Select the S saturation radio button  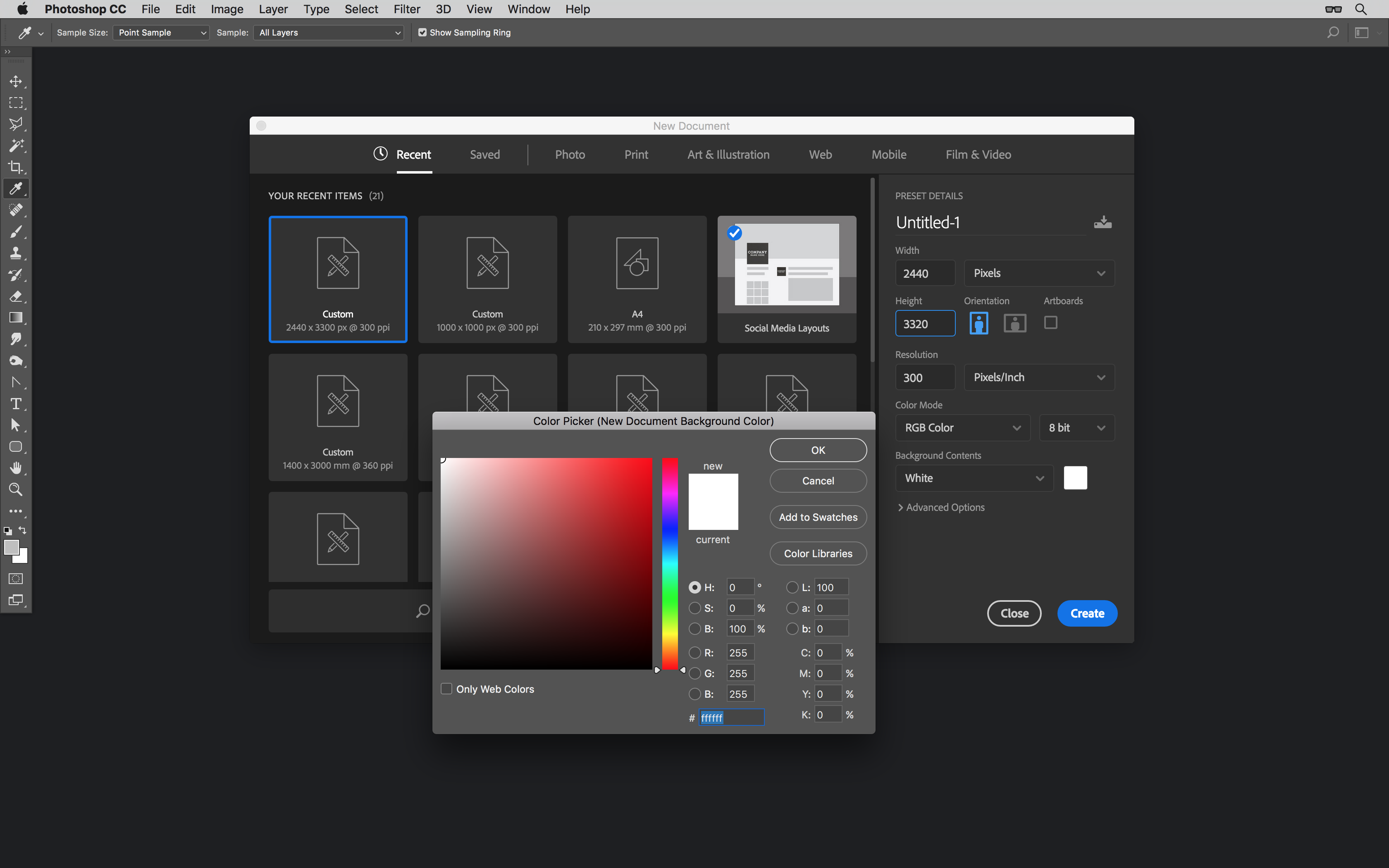click(x=694, y=608)
